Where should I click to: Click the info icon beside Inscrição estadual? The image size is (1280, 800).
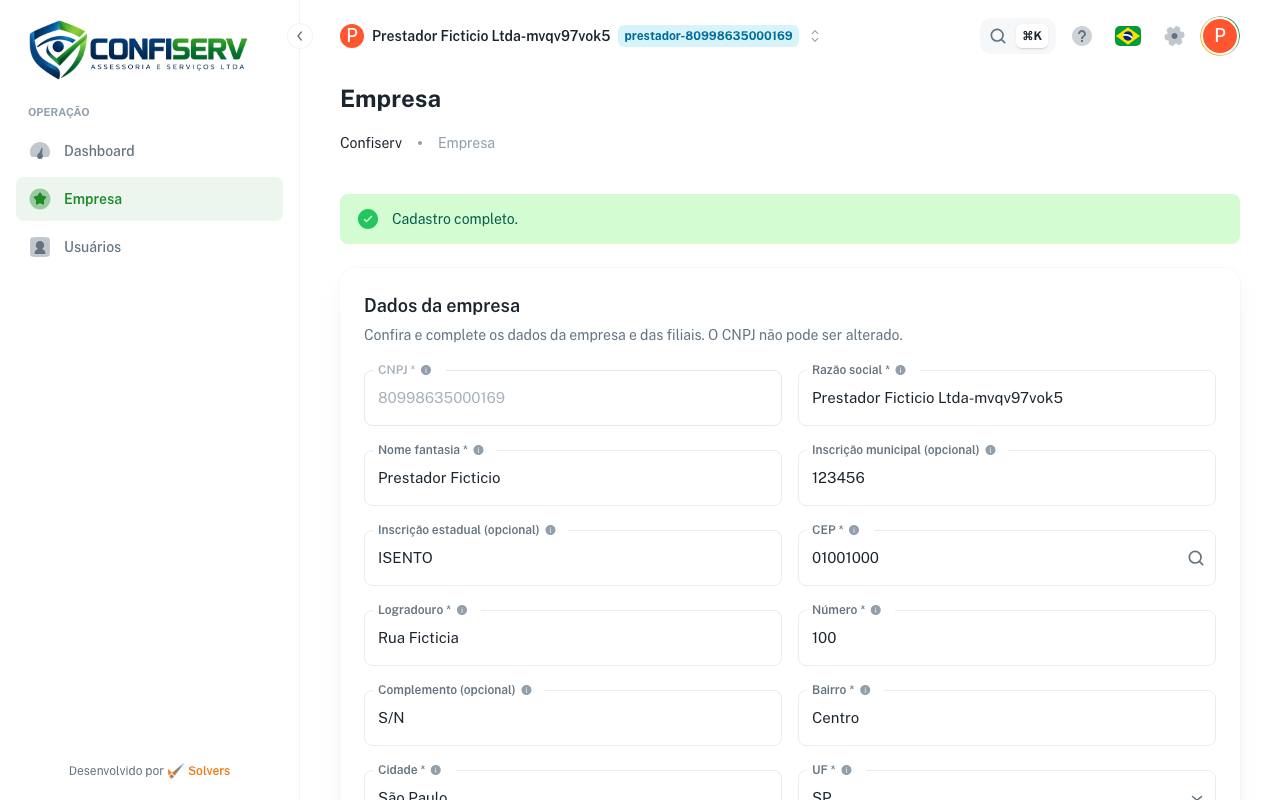(550, 530)
